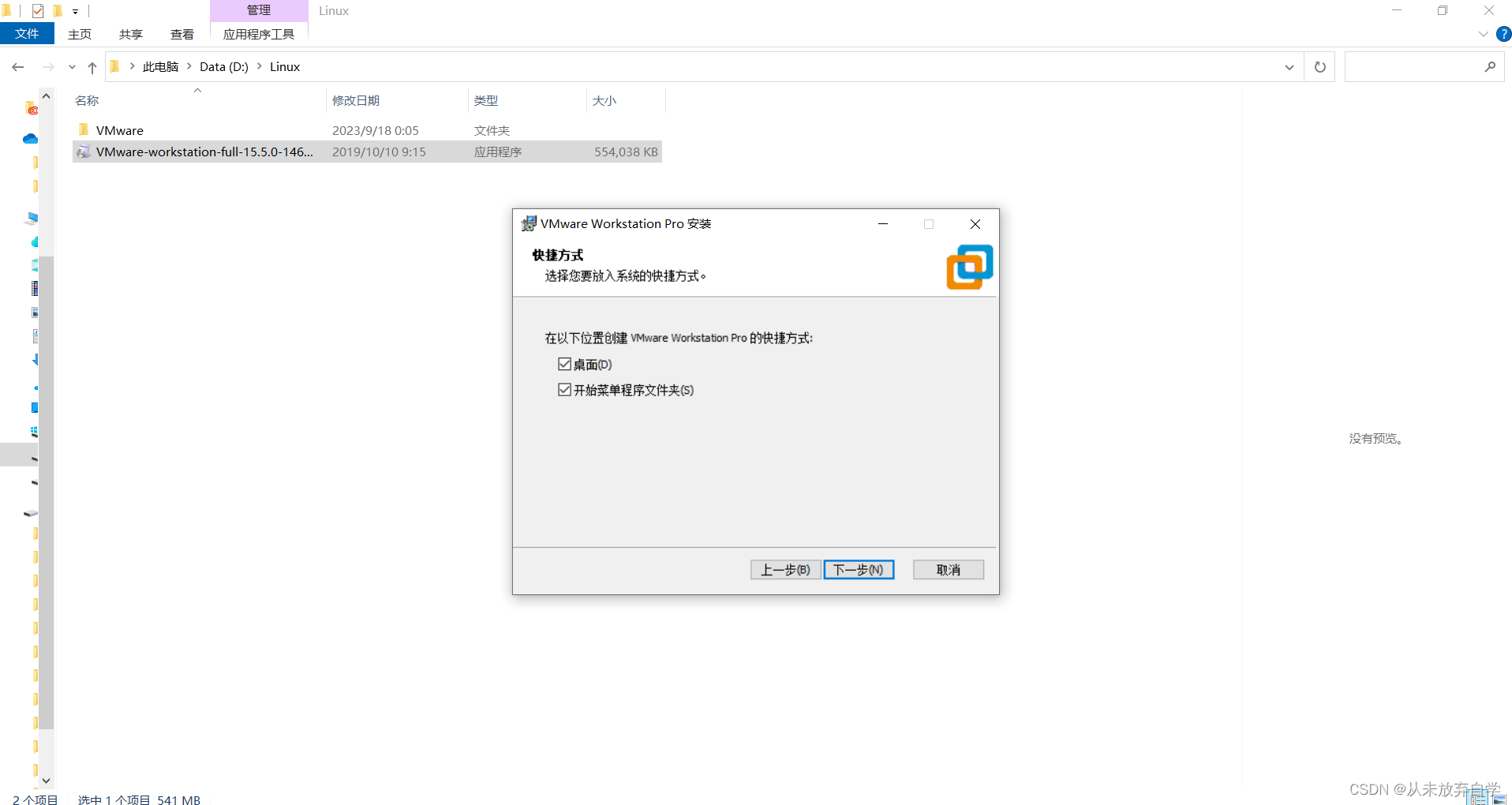
Task: Open the quick access toolbar customize dropdown
Action: 76,12
